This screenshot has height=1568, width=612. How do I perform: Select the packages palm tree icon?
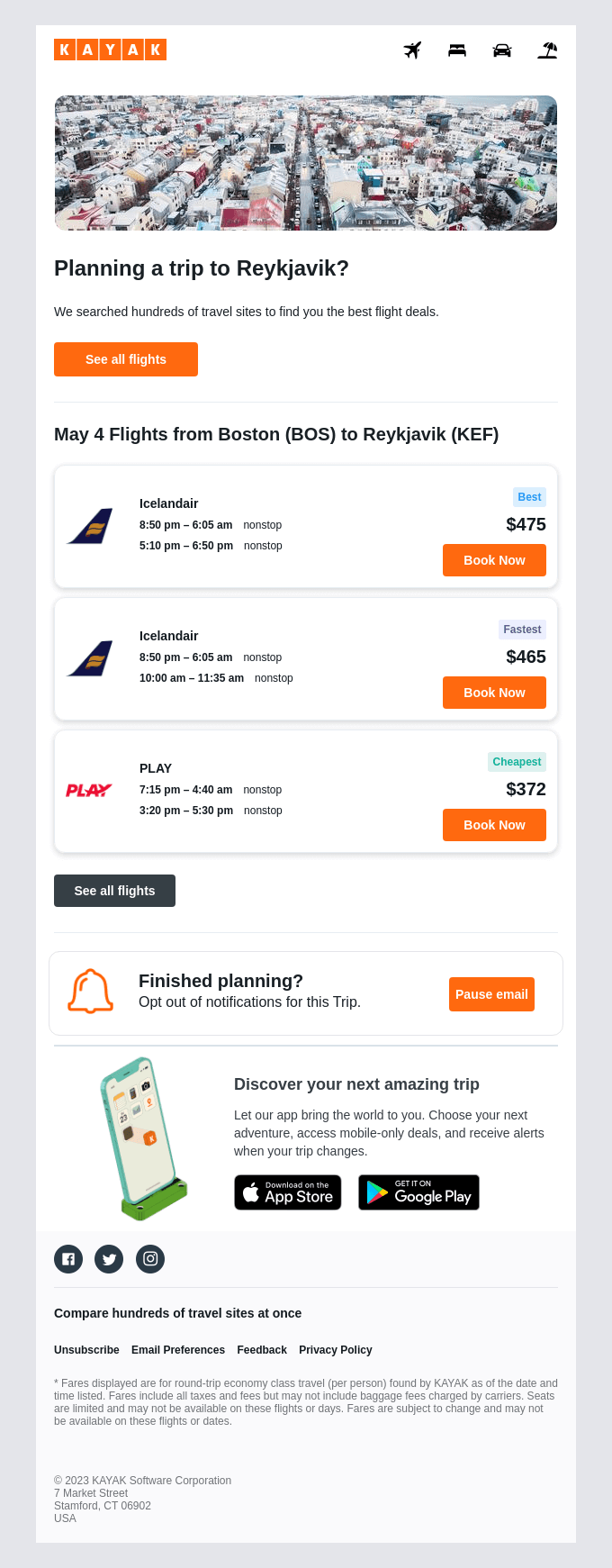(547, 50)
